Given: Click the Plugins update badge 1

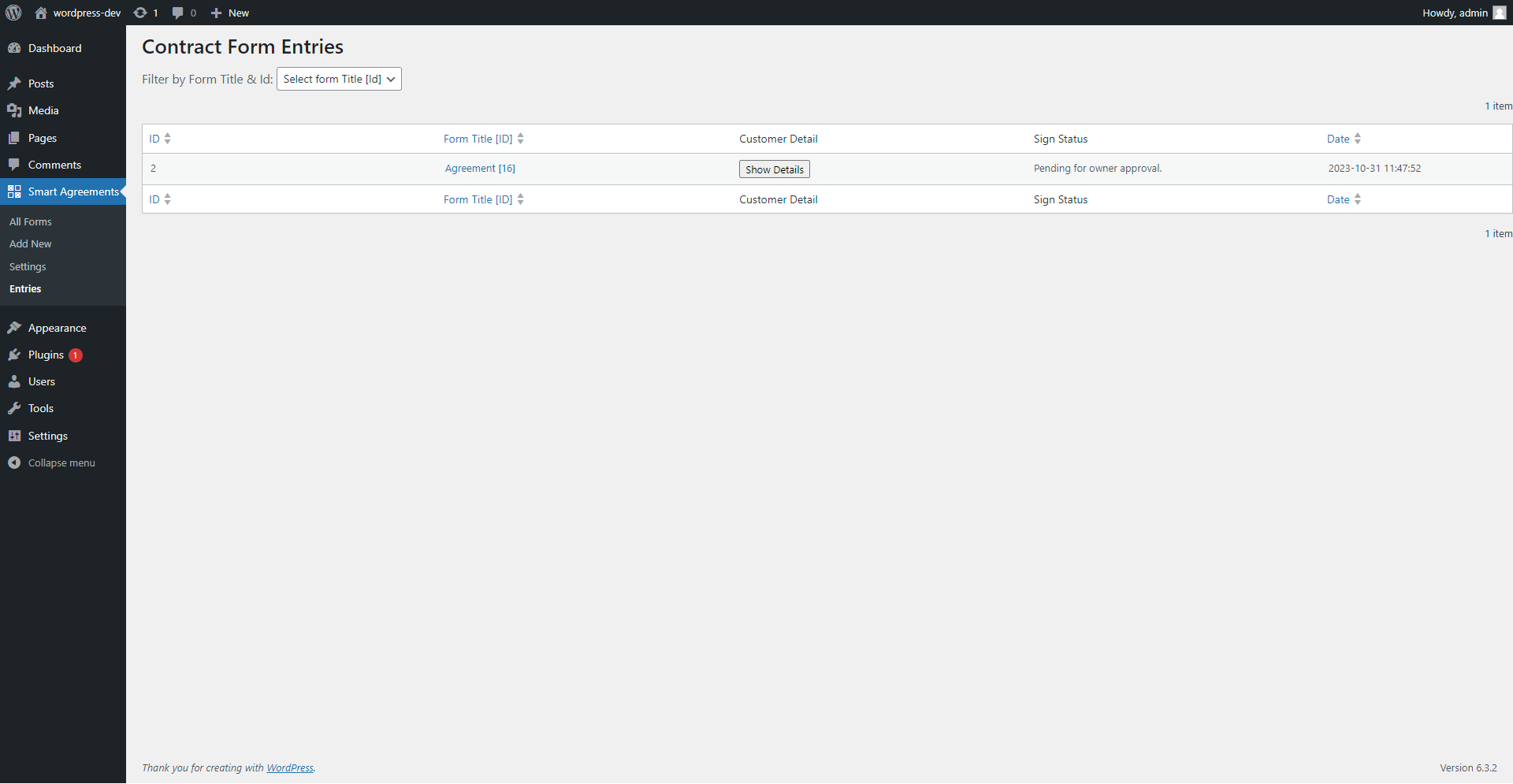Looking at the screenshot, I should (76, 355).
